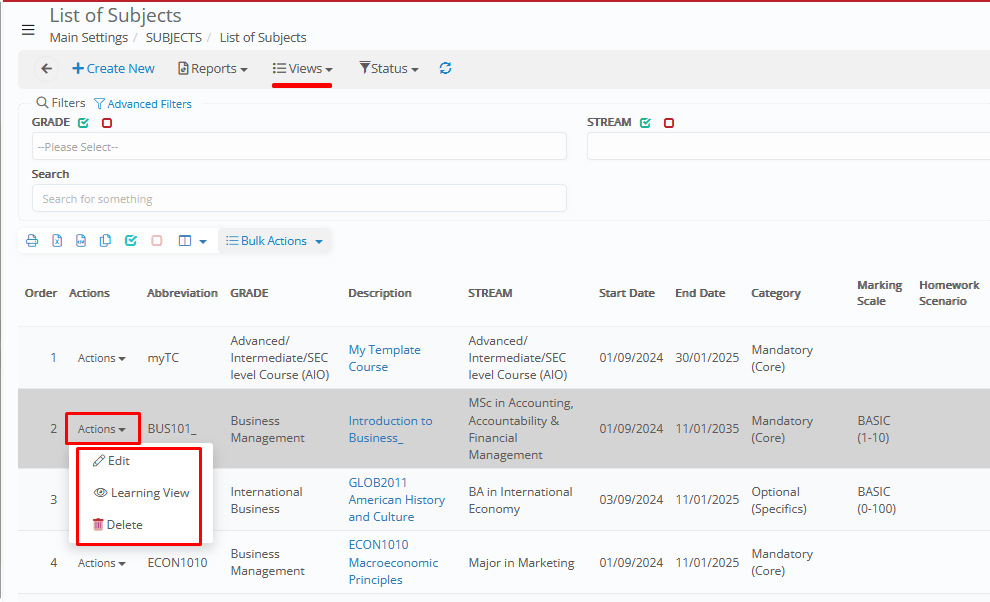This screenshot has width=990, height=602.
Task: Open the Bulk Actions dropdown
Action: (x=275, y=241)
